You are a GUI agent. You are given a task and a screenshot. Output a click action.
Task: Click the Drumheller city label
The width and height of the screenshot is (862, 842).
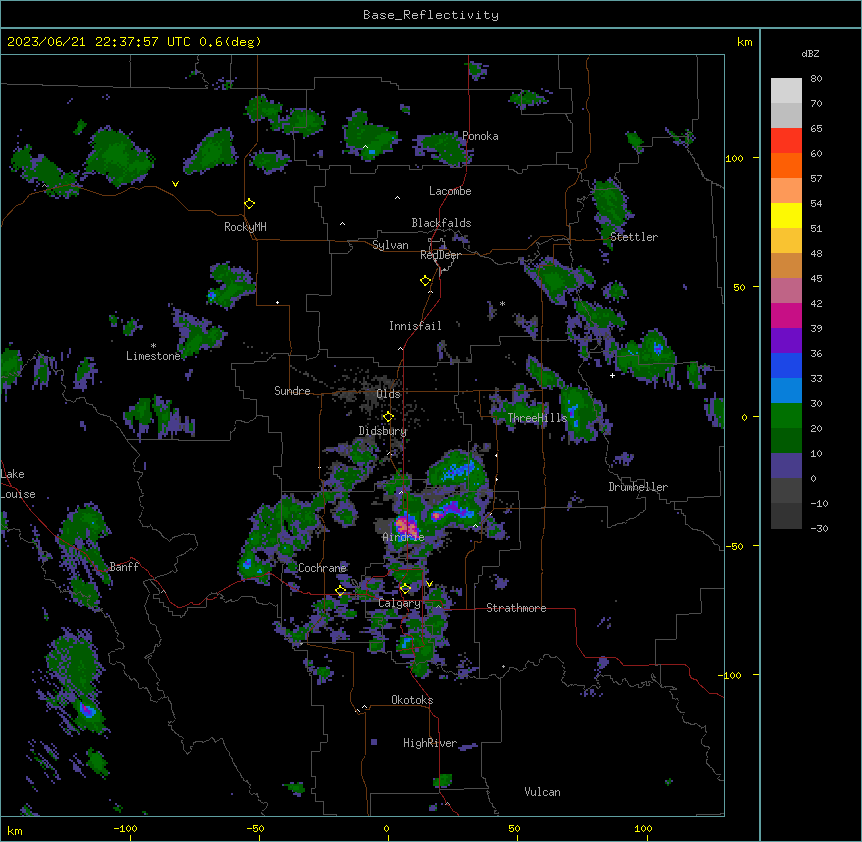tap(638, 487)
